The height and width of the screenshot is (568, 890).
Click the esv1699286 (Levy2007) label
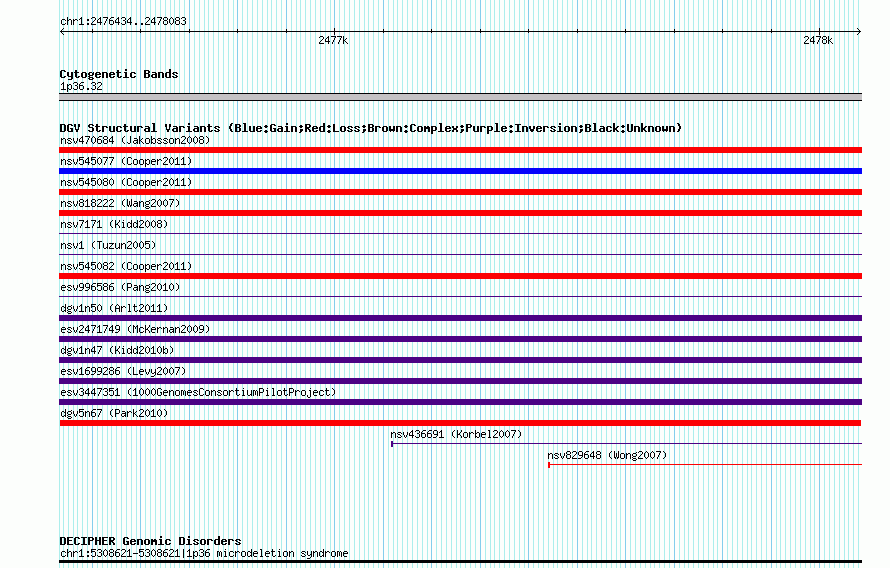tap(123, 371)
